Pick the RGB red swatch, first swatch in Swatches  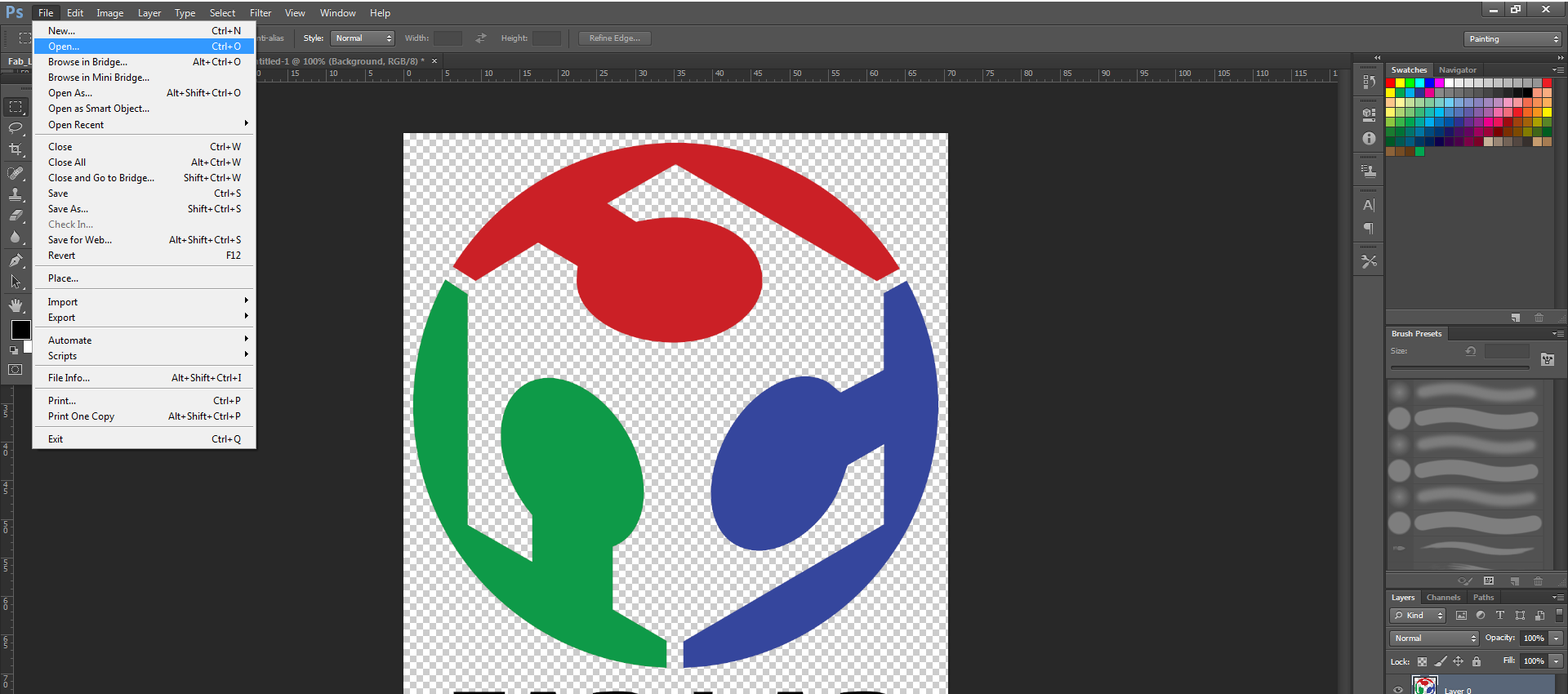(1391, 83)
